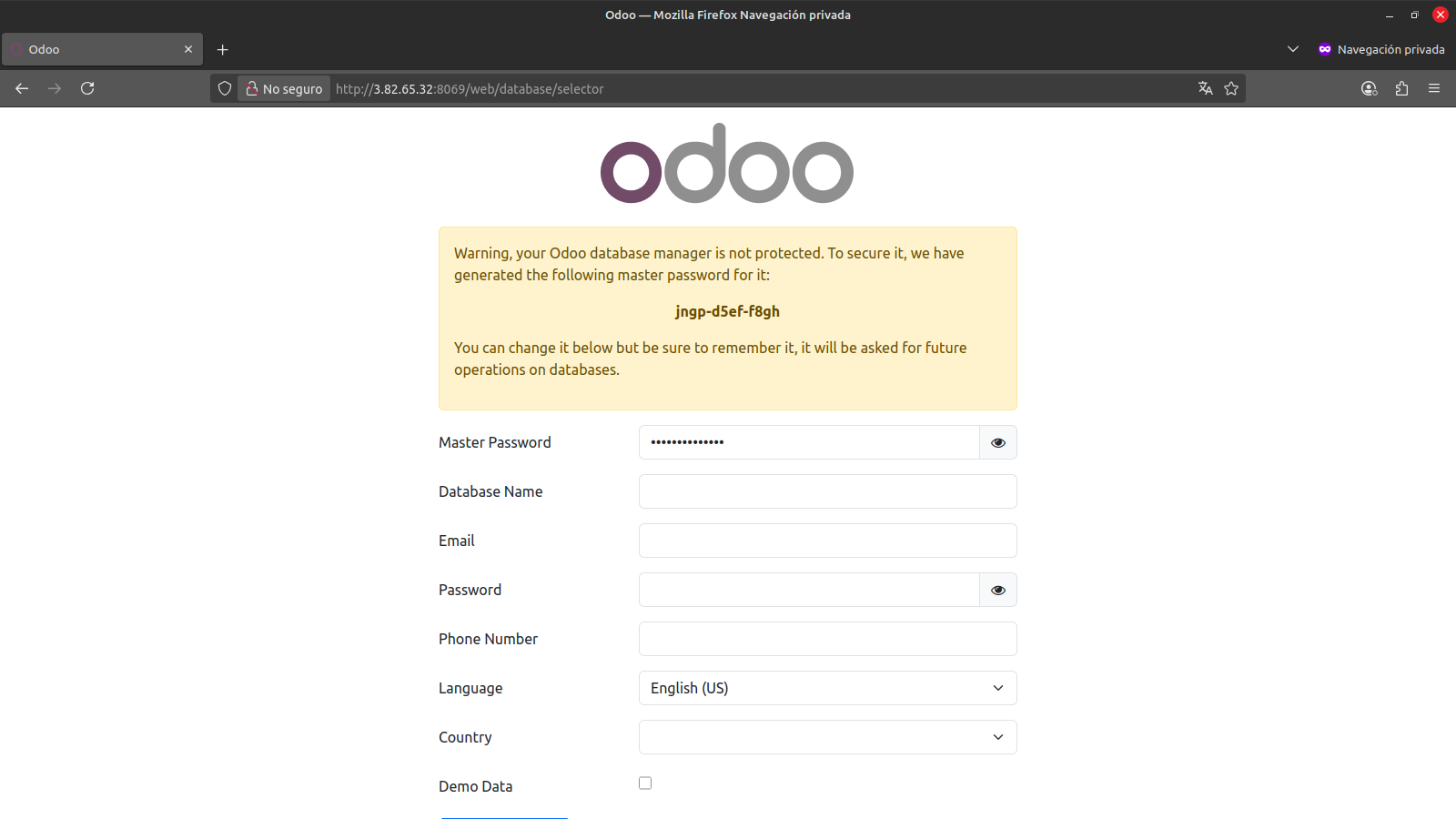Expand the Country dropdown
The width and height of the screenshot is (1456, 819).
tap(828, 737)
